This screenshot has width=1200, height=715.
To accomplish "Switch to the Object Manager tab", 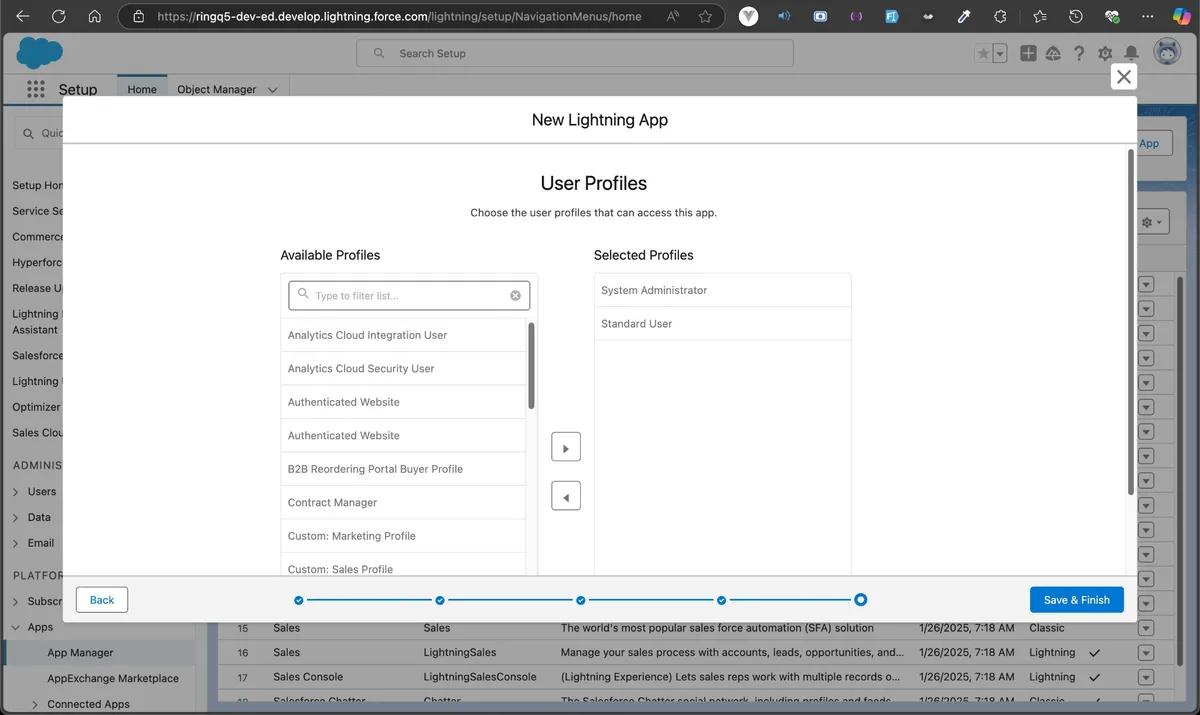I will pos(217,89).
